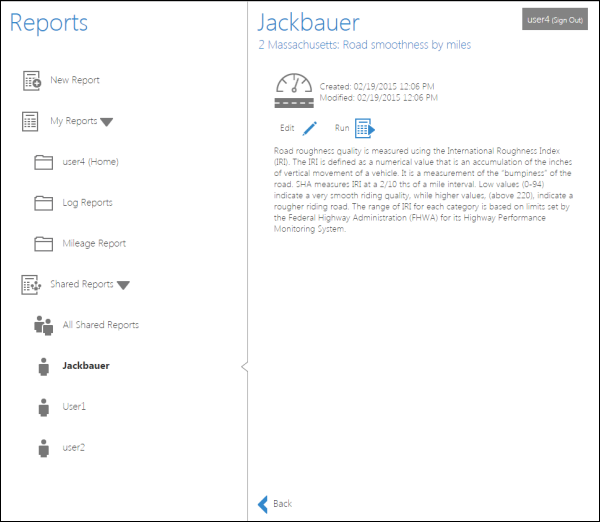This screenshot has height=522, width=600.
Task: Collapse the left panel with the divider arrow
Action: [244, 367]
